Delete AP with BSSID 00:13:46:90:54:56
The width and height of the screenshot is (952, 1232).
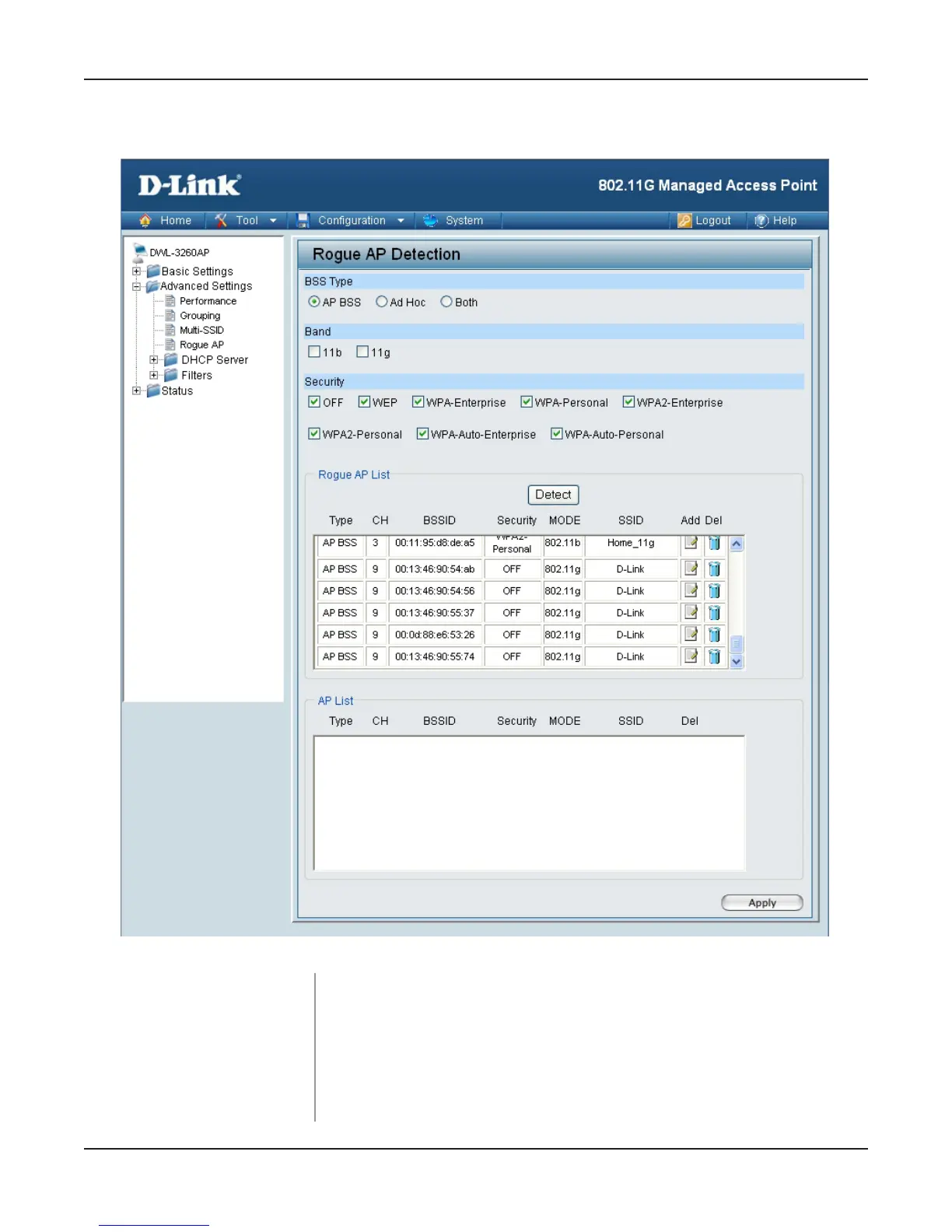coord(714,591)
